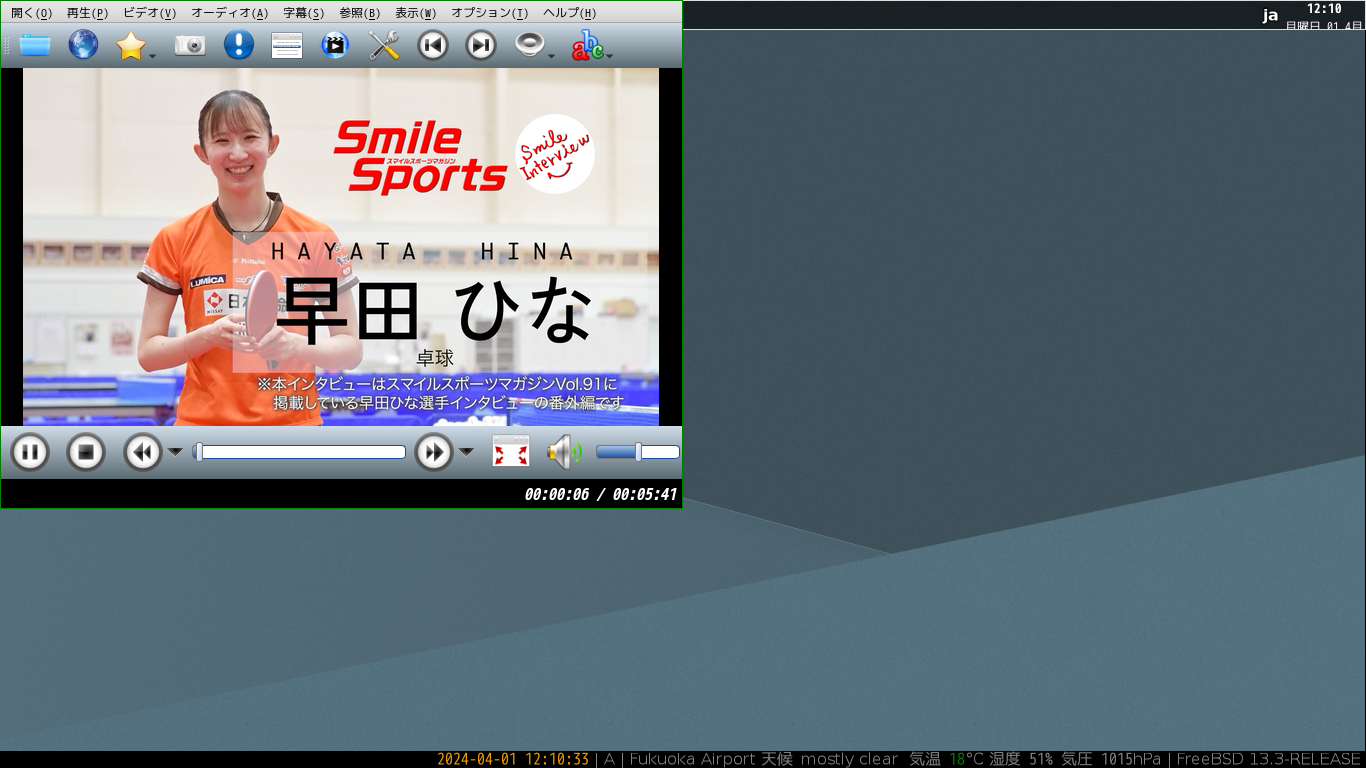Click the 00:00:06 / 00:05:41 time display

point(600,494)
